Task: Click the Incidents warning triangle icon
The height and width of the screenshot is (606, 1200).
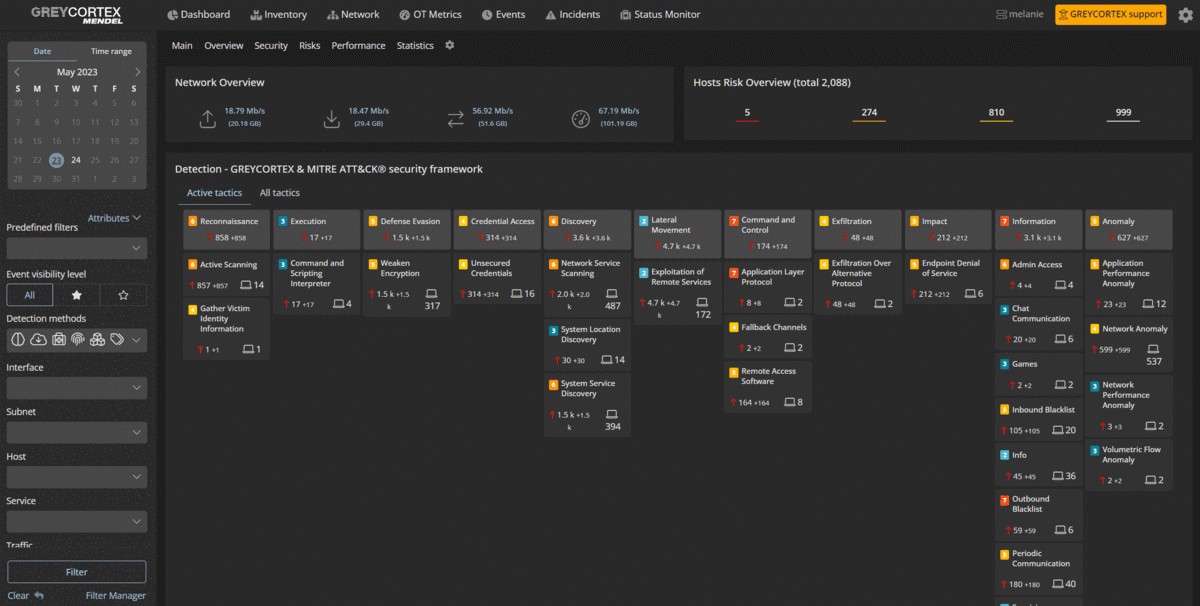Action: (x=550, y=15)
